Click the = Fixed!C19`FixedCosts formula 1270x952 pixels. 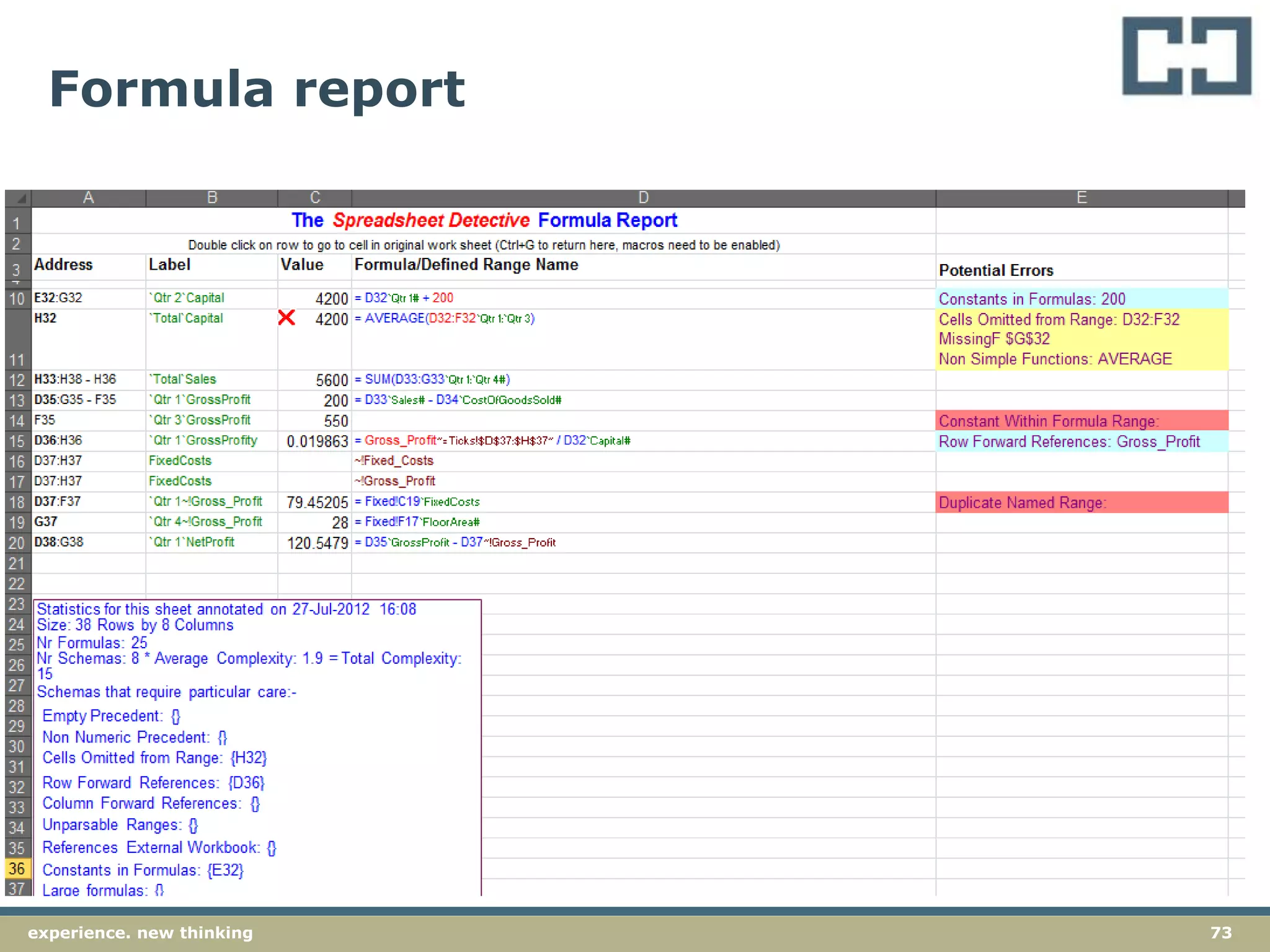click(x=417, y=501)
